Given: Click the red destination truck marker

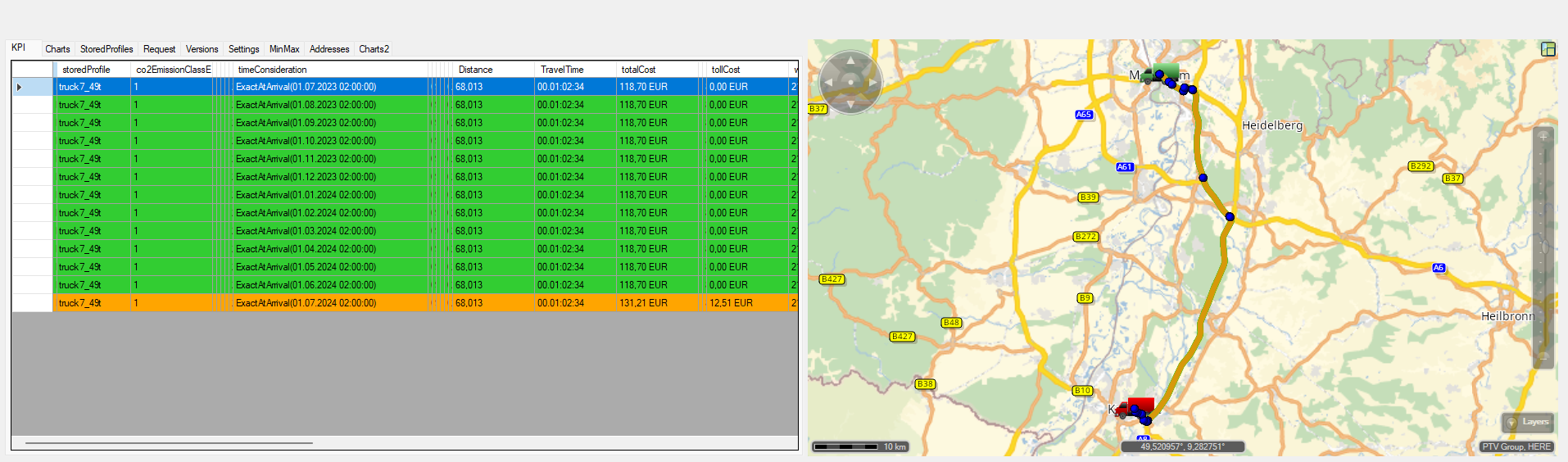Looking at the screenshot, I should (1137, 407).
